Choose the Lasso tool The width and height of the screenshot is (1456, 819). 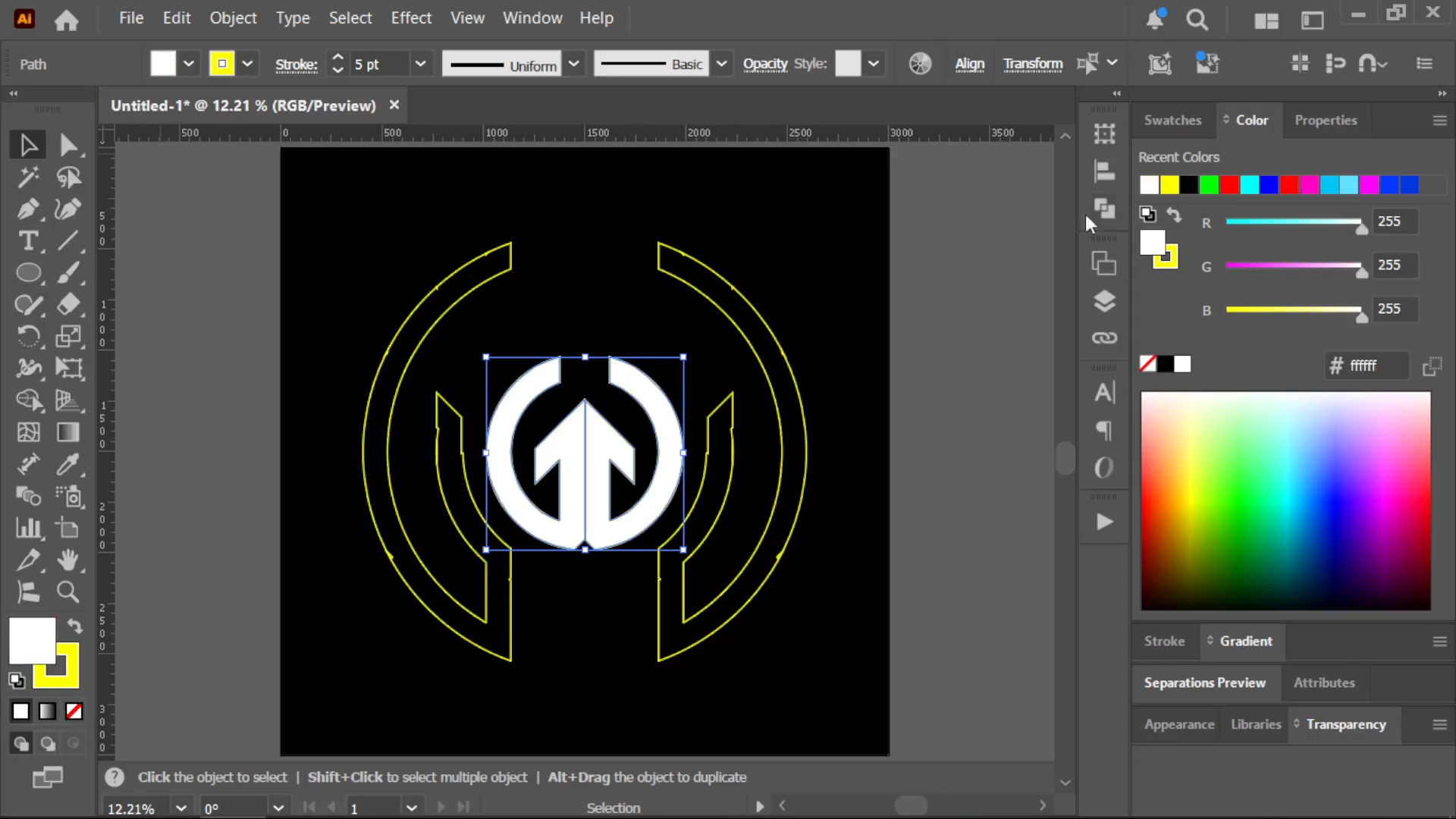pos(68,177)
